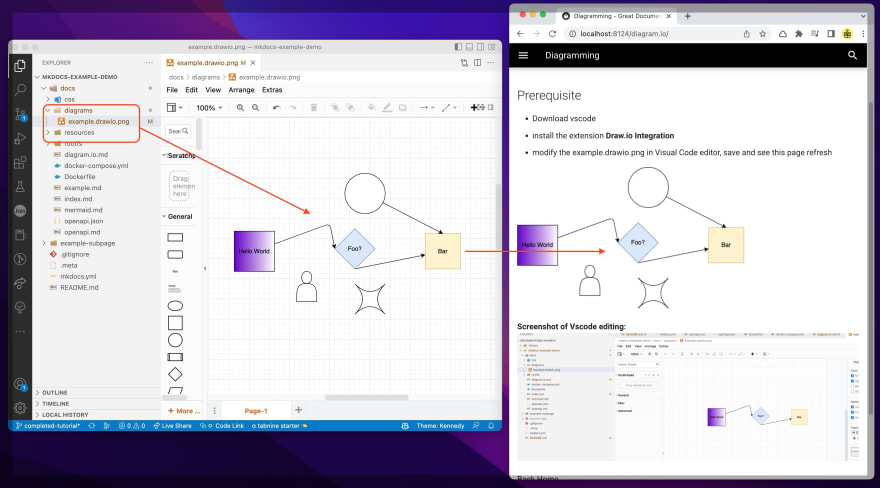
Task: Toggle Shadow icon in draw.io toolbar
Action: click(402, 108)
